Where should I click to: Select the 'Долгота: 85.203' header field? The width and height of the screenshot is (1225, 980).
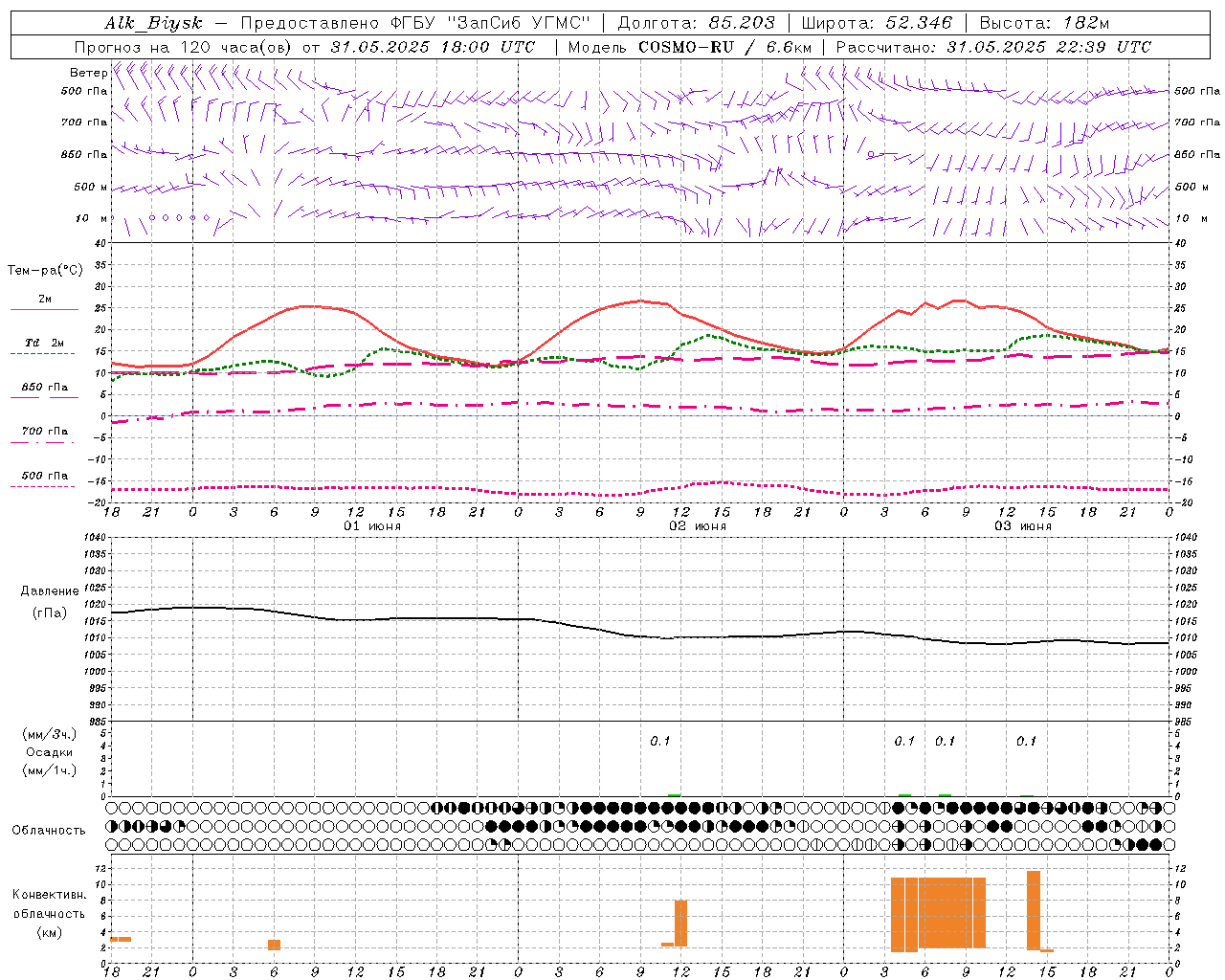tap(696, 24)
